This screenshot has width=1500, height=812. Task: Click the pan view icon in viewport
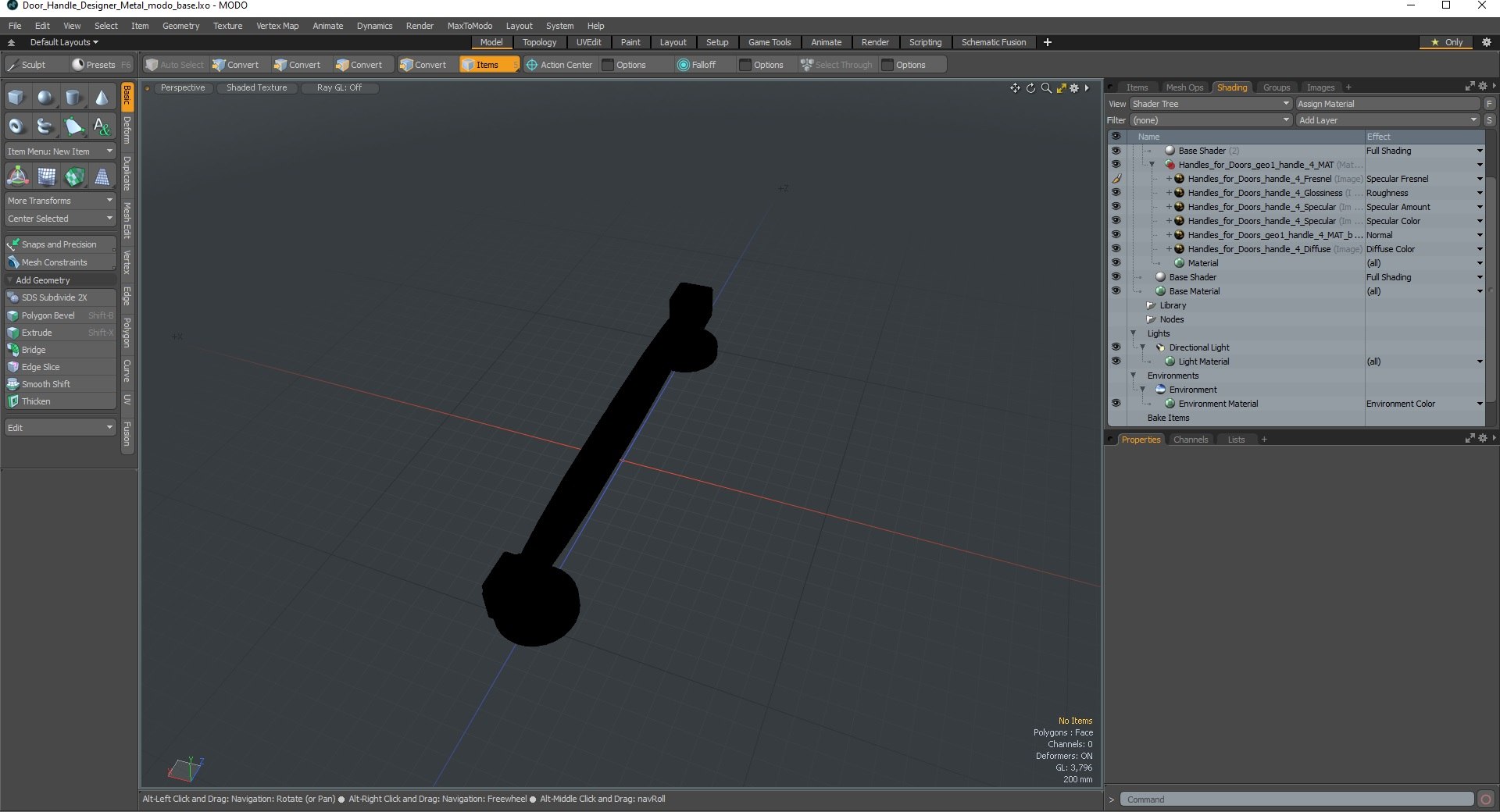(x=1015, y=88)
